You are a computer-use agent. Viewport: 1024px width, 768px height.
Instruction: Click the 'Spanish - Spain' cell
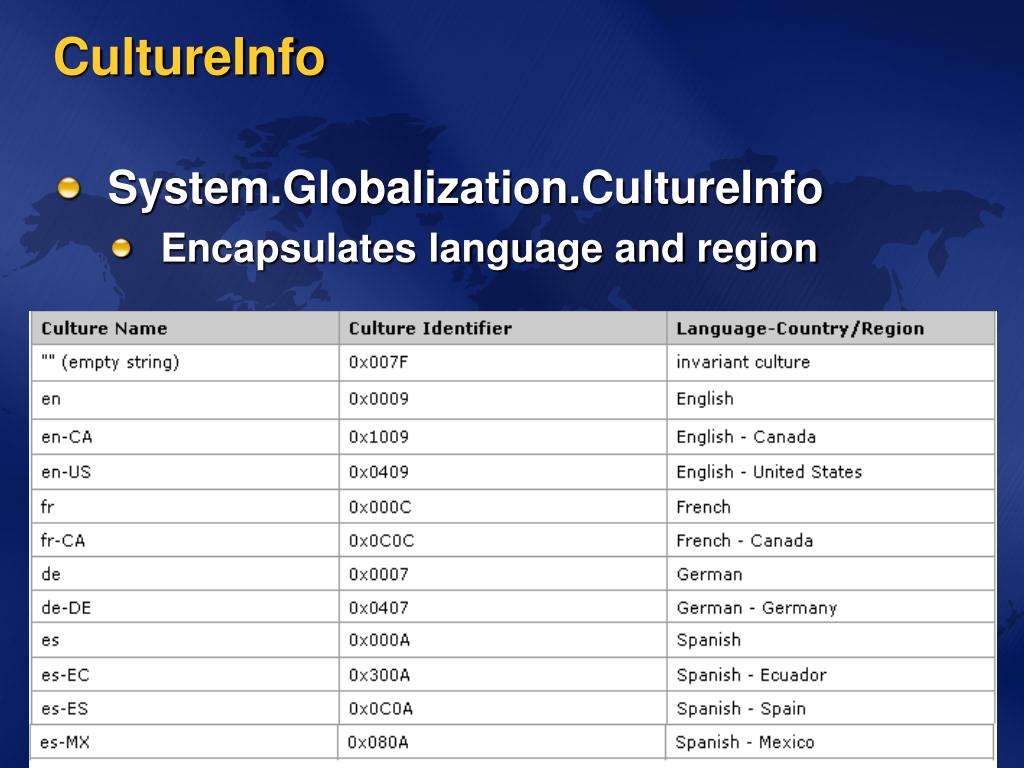pos(831,709)
